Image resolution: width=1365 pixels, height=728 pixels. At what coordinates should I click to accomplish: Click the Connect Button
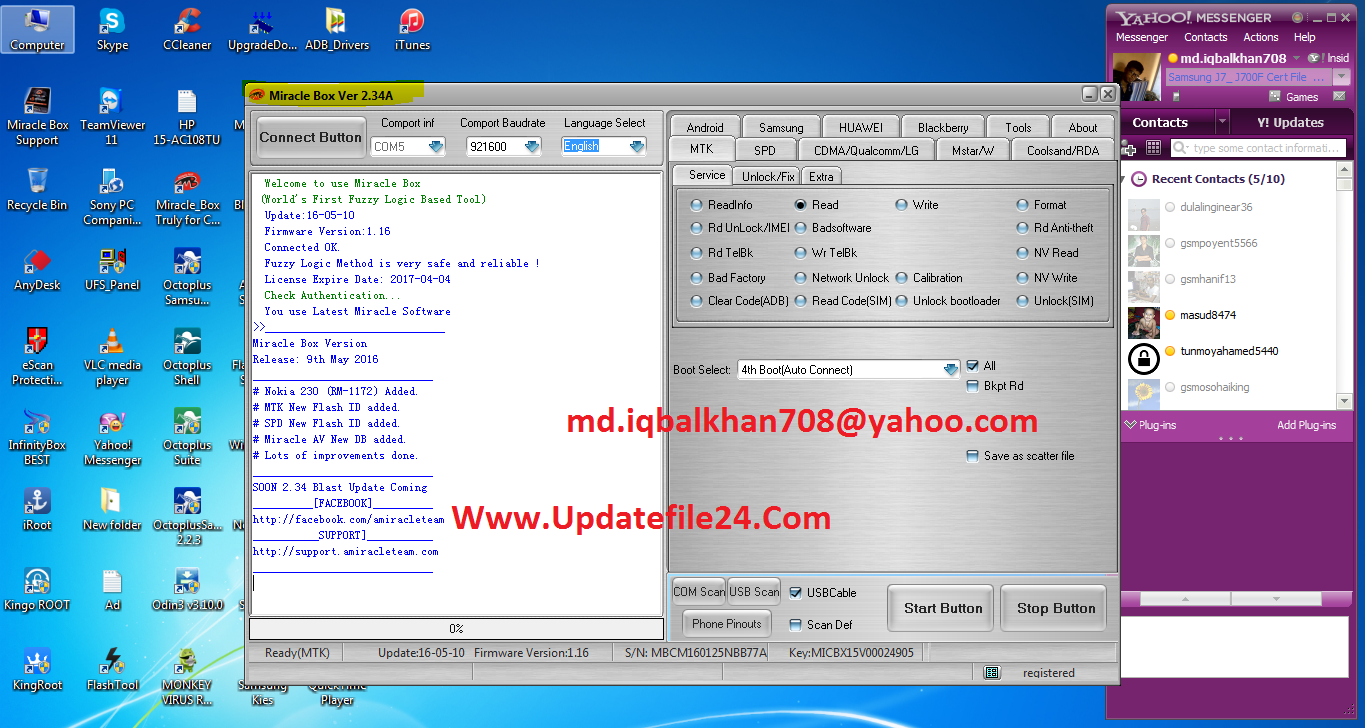[x=310, y=137]
